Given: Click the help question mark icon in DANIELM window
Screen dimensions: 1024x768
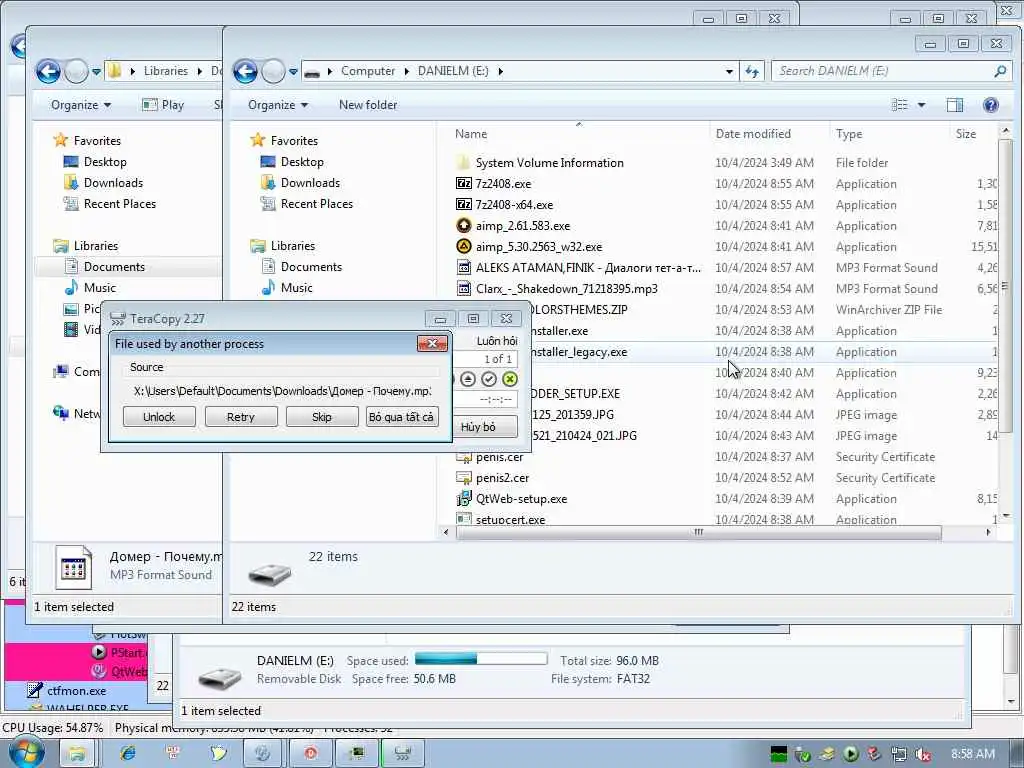Looking at the screenshot, I should (x=990, y=104).
